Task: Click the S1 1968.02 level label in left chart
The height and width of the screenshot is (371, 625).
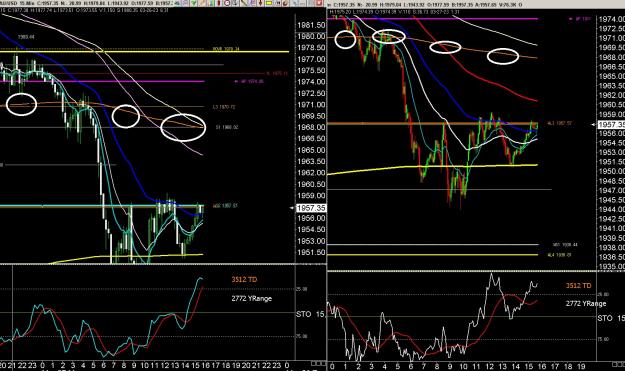Action: 226,128
